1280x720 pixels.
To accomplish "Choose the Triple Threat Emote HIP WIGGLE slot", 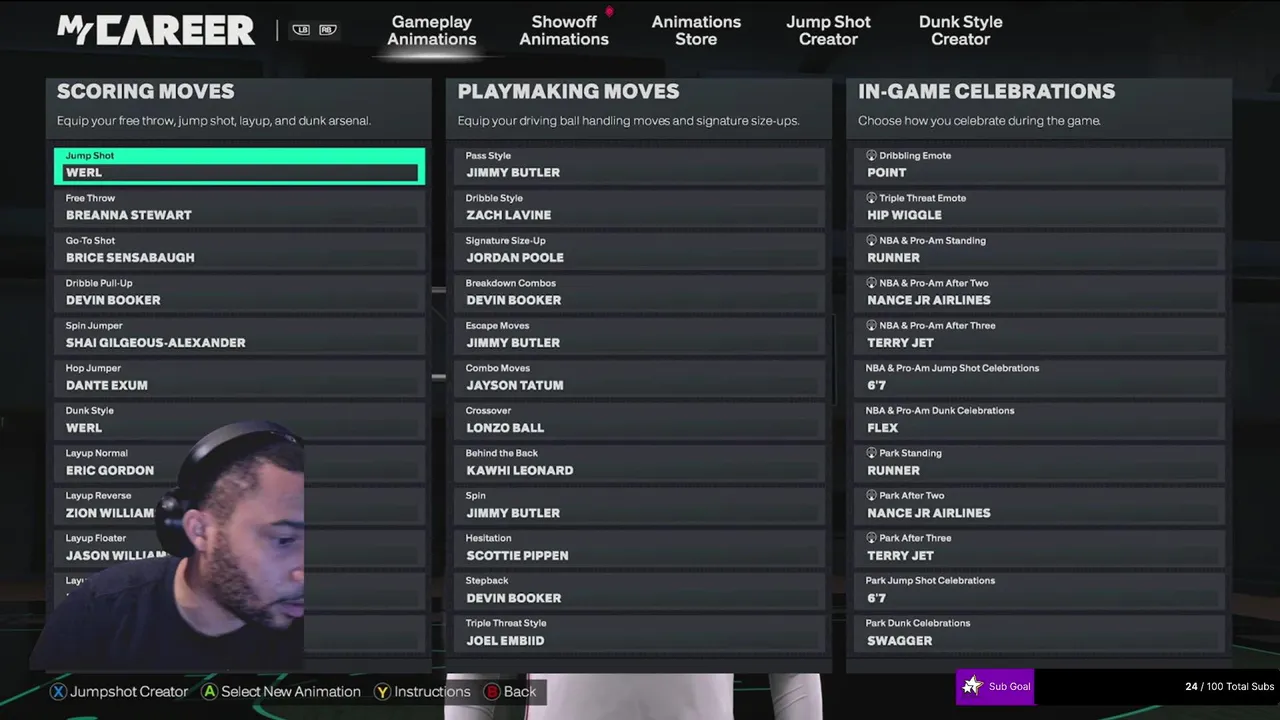I will pyautogui.click(x=1040, y=208).
